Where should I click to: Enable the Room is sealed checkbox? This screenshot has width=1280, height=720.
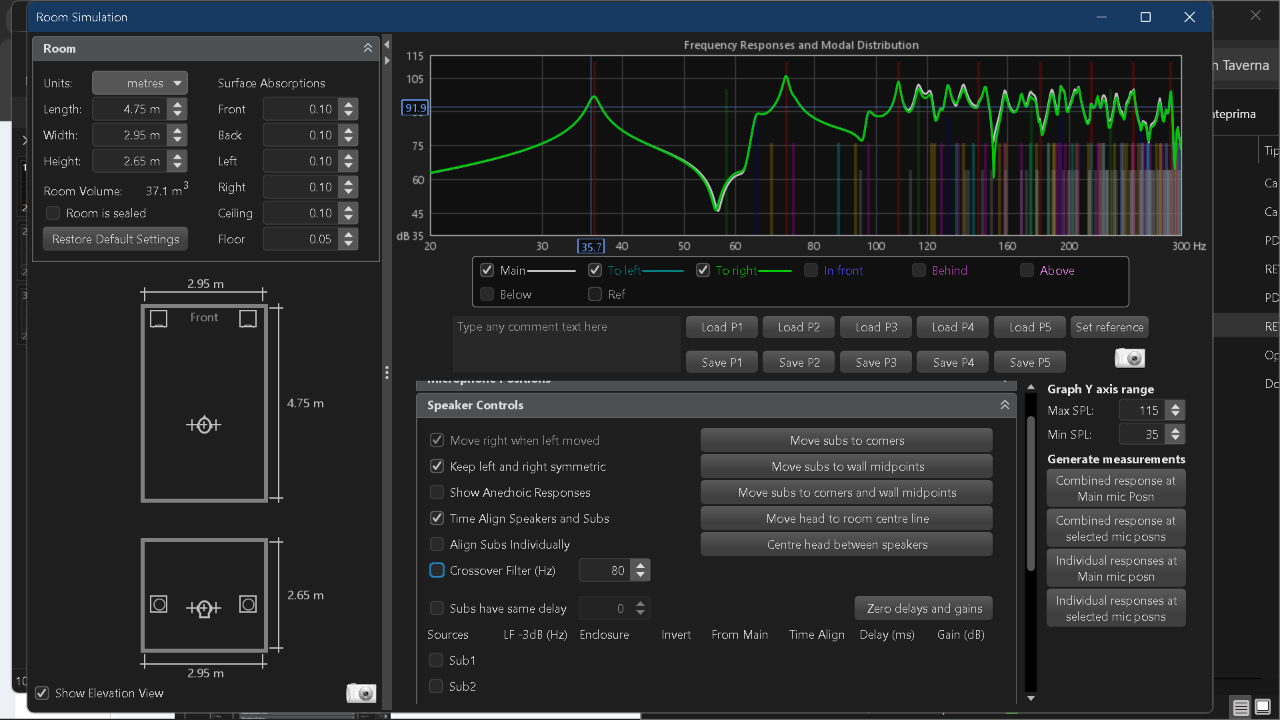[x=53, y=213]
